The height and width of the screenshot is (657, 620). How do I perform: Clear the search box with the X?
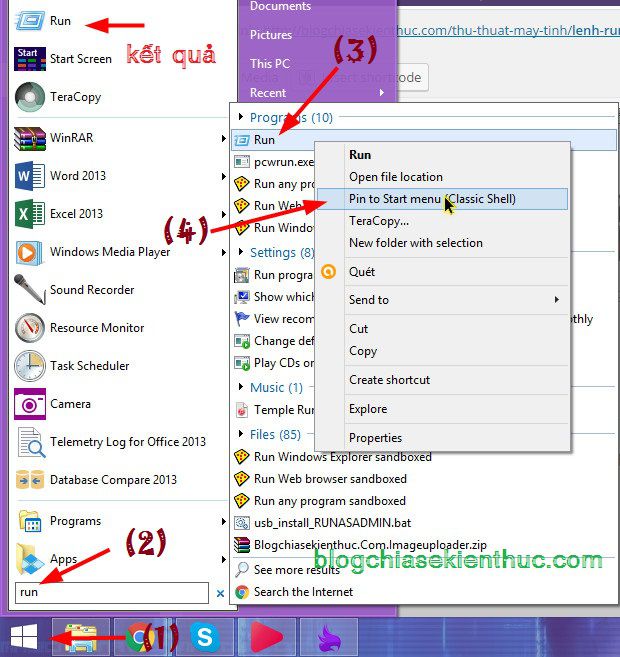tap(220, 593)
